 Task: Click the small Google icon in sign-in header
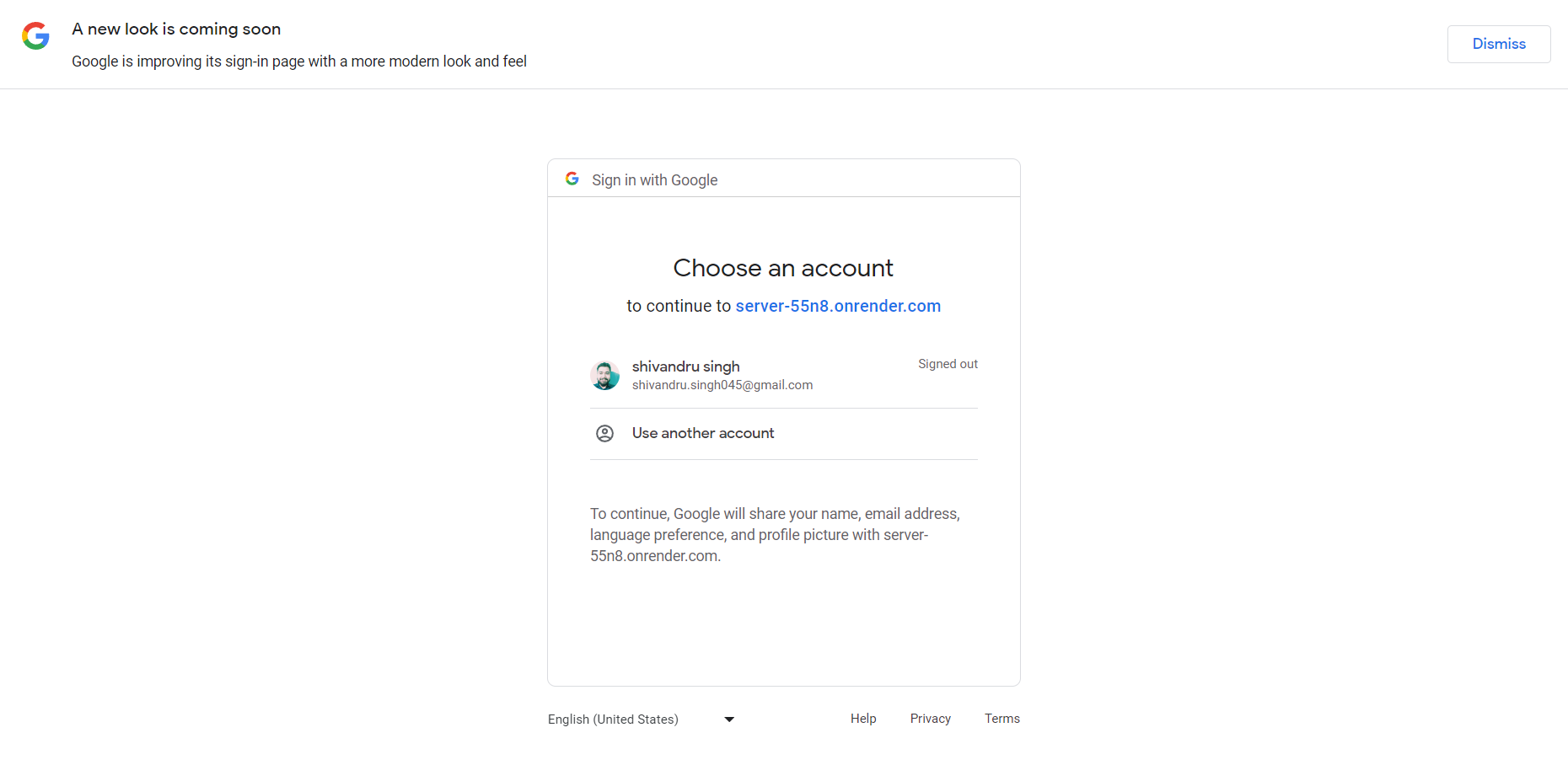coord(572,179)
